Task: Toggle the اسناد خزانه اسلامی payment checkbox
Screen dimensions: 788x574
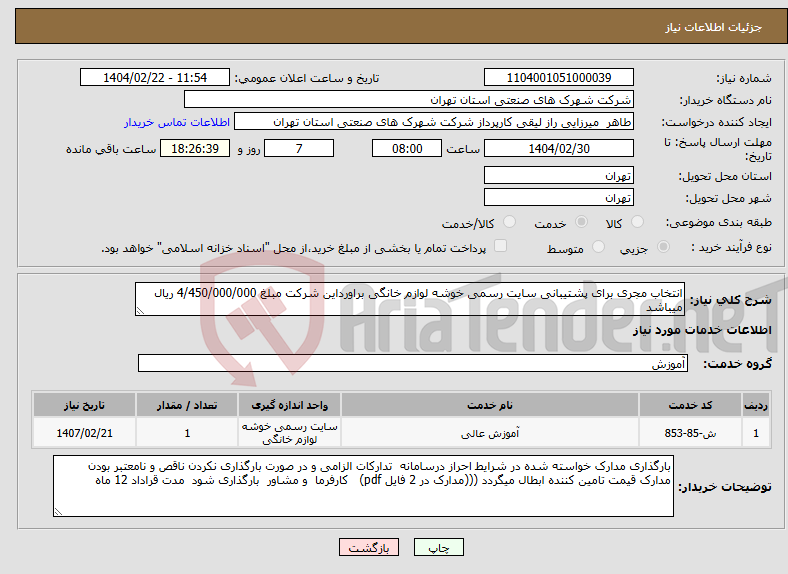Action: [501, 246]
